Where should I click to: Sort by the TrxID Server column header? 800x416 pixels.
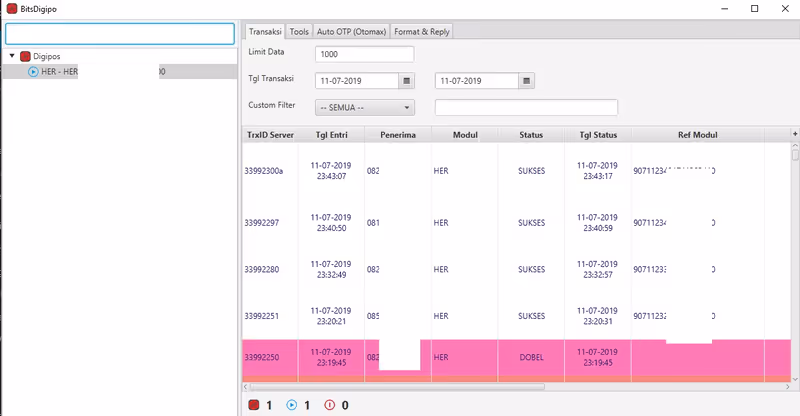coord(270,135)
